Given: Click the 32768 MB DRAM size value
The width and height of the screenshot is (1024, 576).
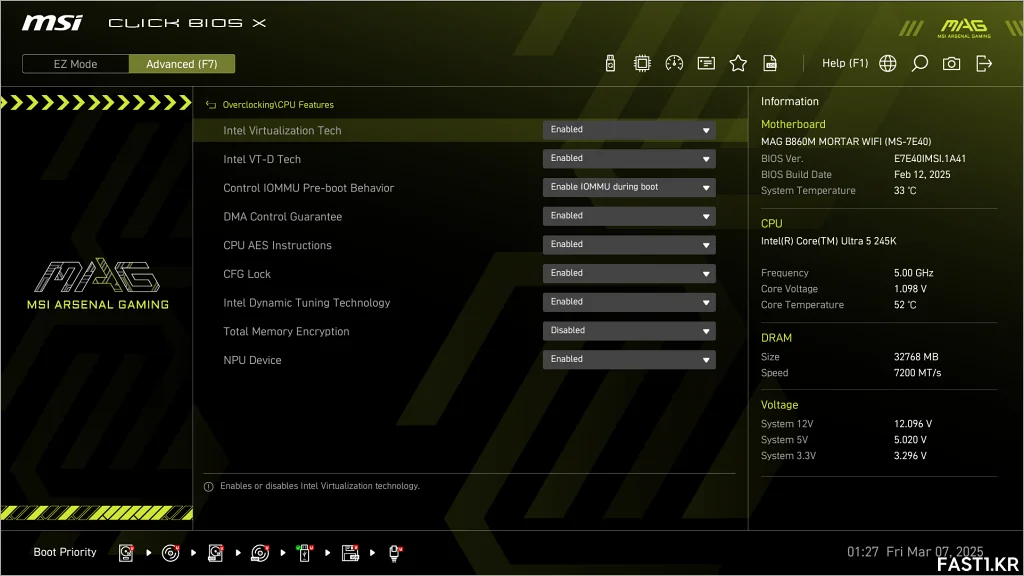Looking at the screenshot, I should click(916, 357).
